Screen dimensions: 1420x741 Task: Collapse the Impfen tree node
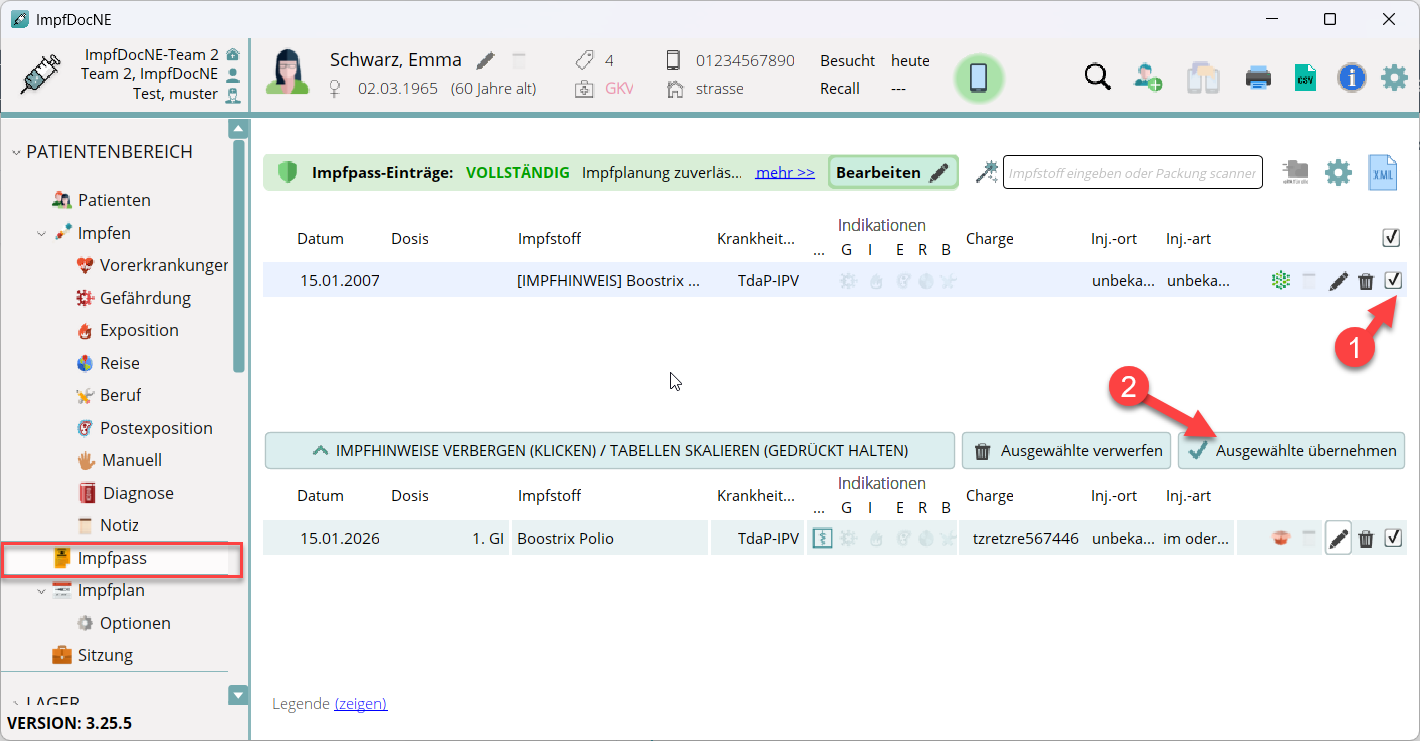point(41,234)
